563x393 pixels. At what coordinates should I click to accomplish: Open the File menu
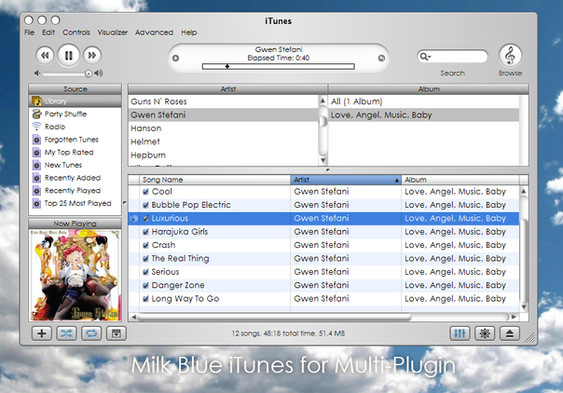pos(29,32)
